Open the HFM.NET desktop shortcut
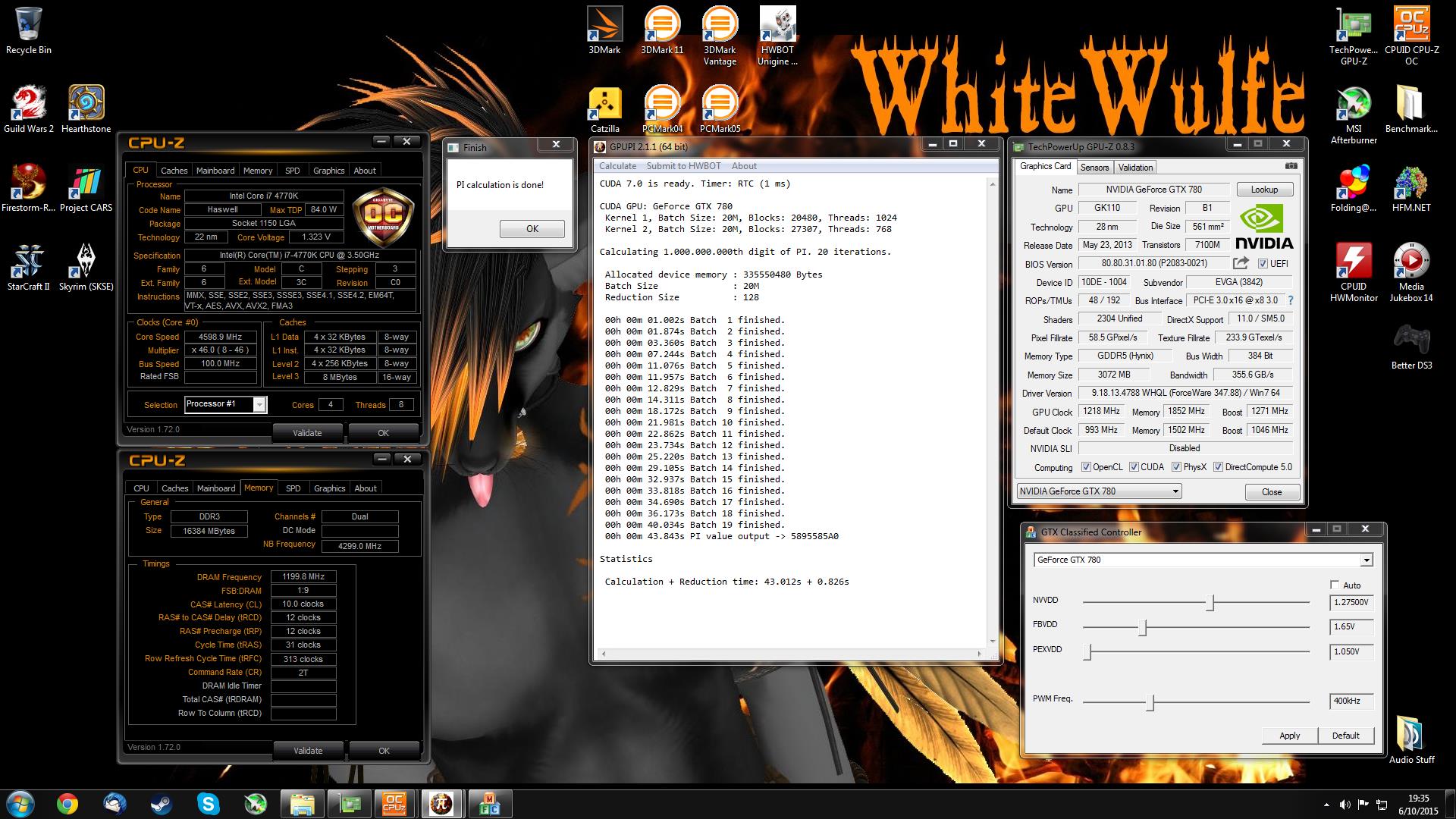Screen dimensions: 1456x819 point(1411,188)
